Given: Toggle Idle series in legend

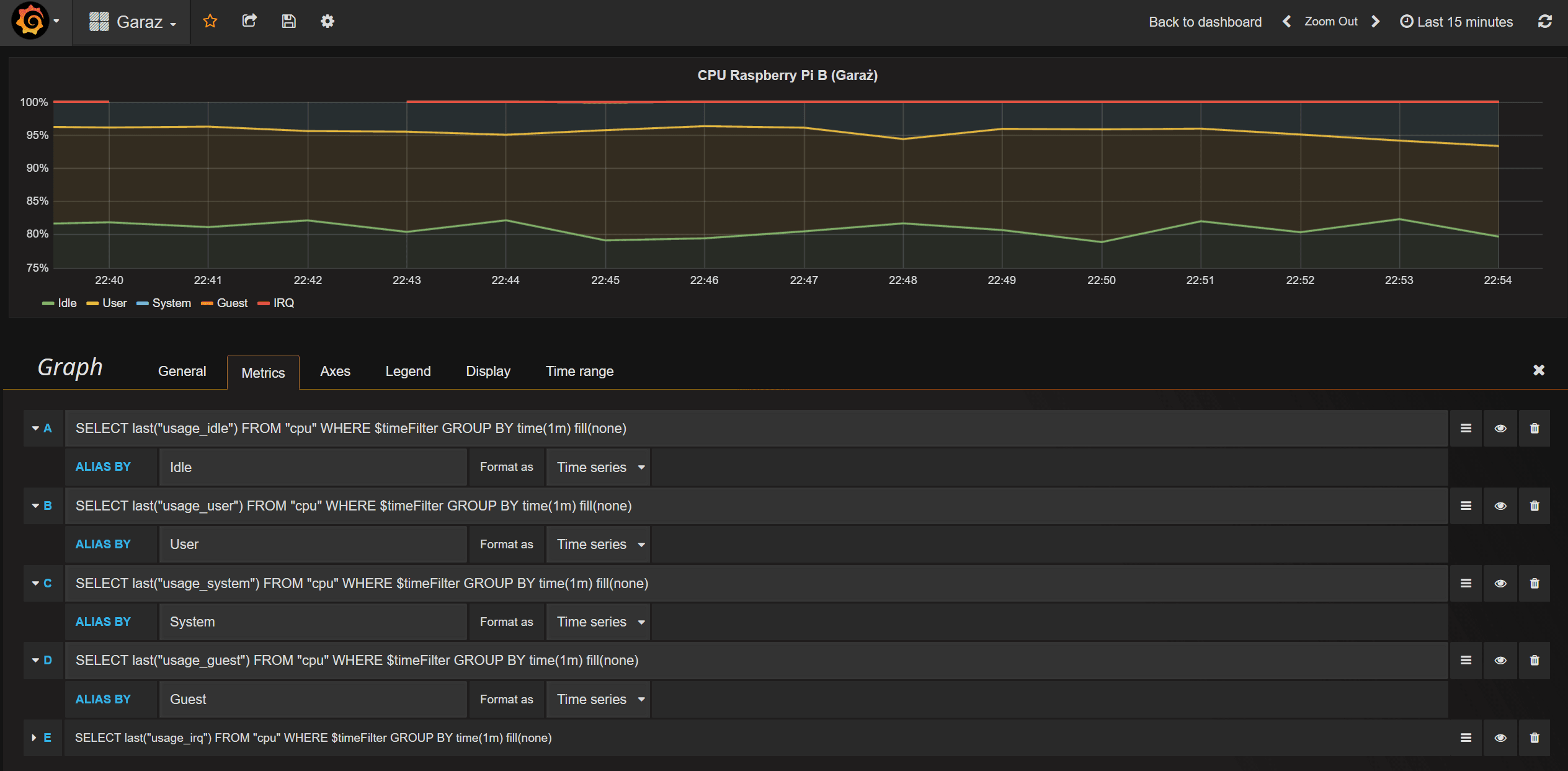Looking at the screenshot, I should point(67,303).
